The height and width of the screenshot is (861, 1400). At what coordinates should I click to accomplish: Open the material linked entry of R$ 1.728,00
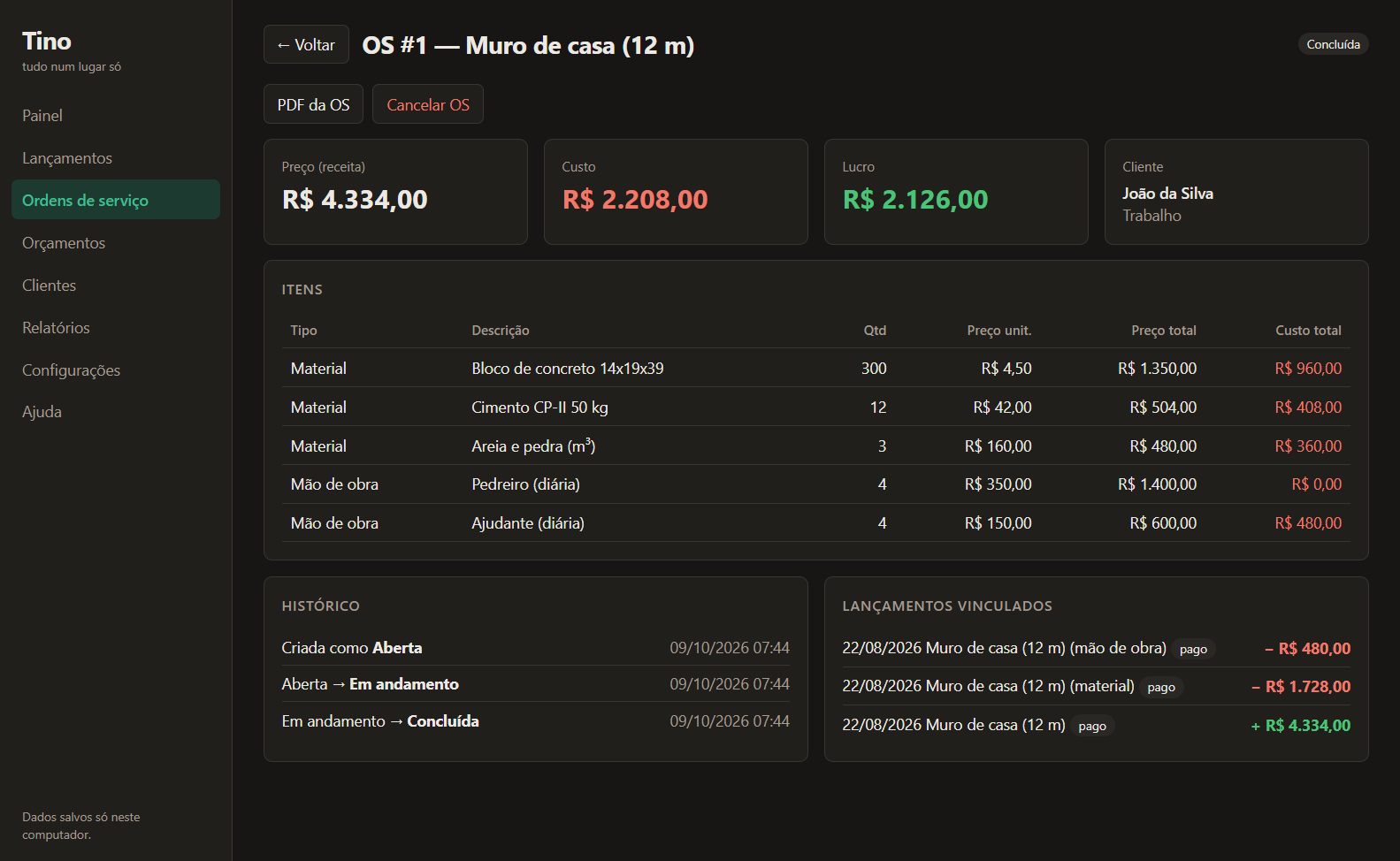click(x=1096, y=686)
